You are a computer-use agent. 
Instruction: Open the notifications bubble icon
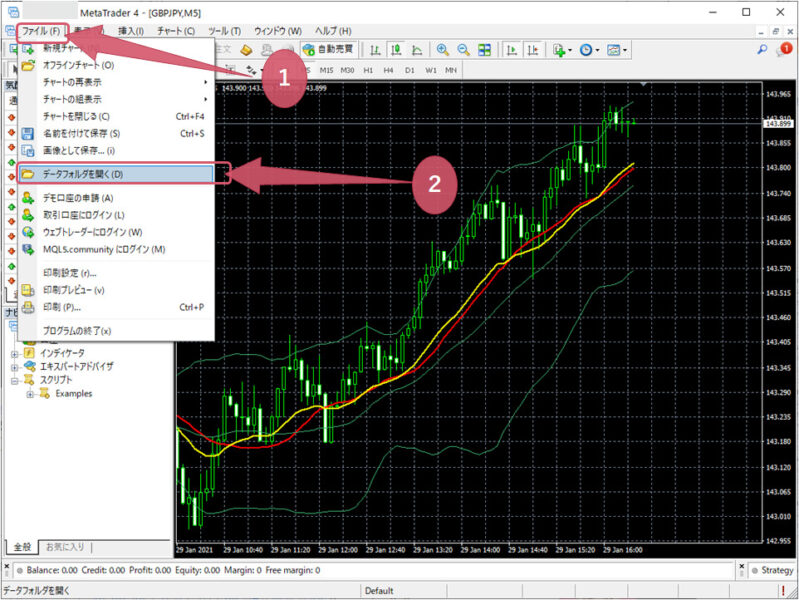[784, 49]
